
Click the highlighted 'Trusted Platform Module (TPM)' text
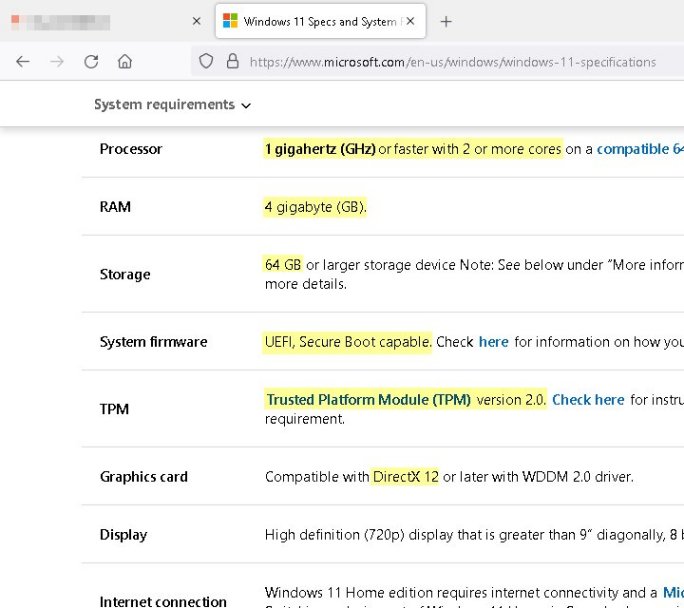[x=368, y=400]
